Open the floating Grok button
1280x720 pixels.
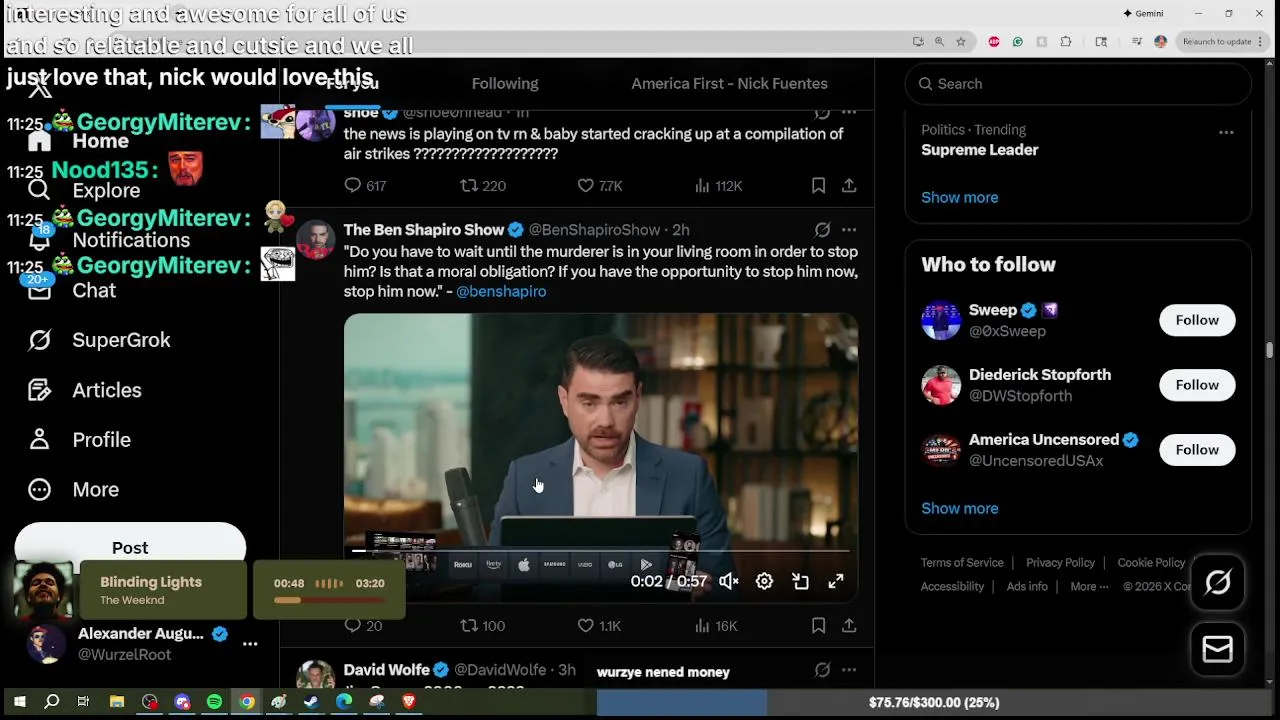[x=1218, y=582]
